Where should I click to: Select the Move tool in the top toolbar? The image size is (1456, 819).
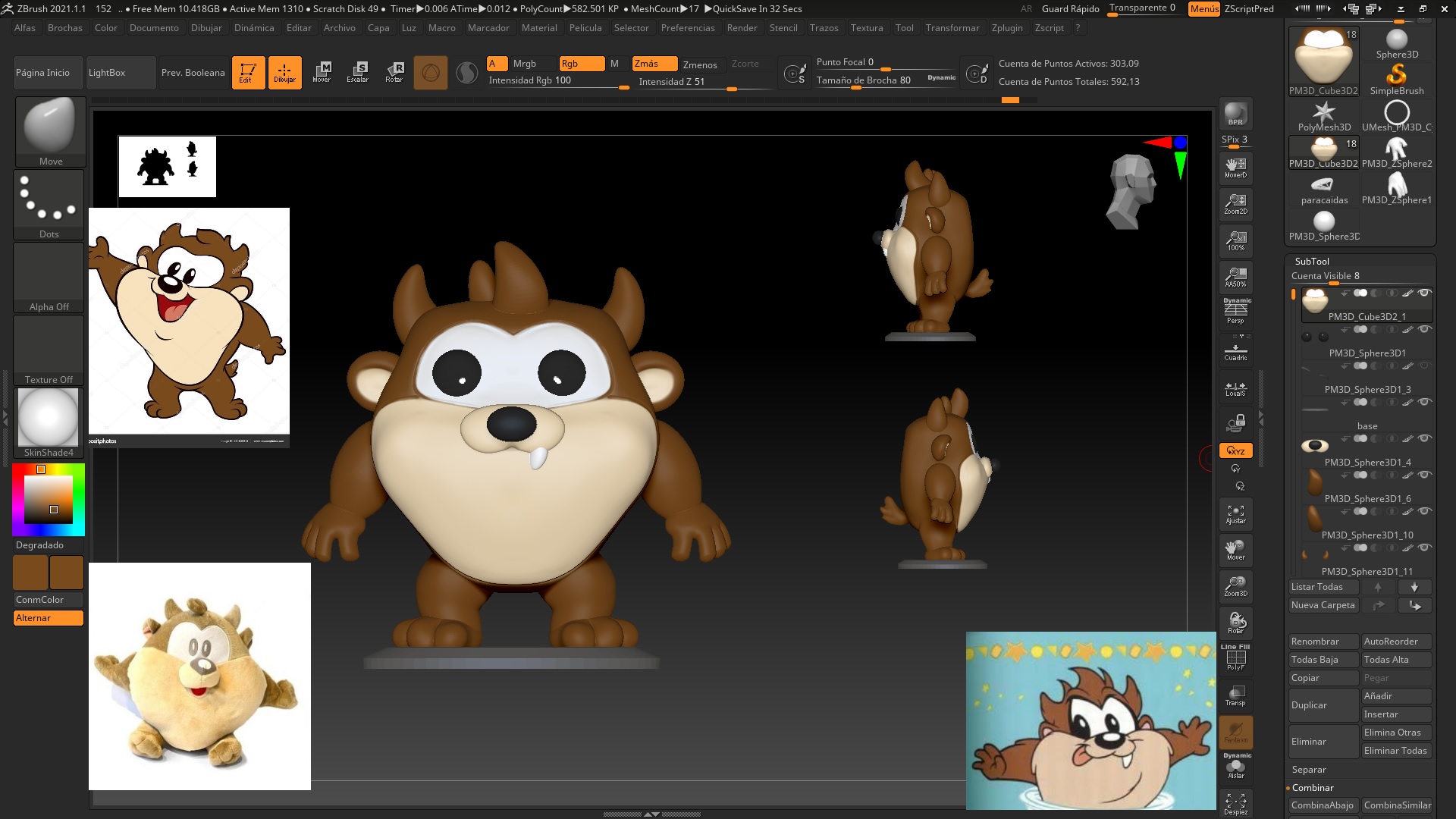[324, 72]
